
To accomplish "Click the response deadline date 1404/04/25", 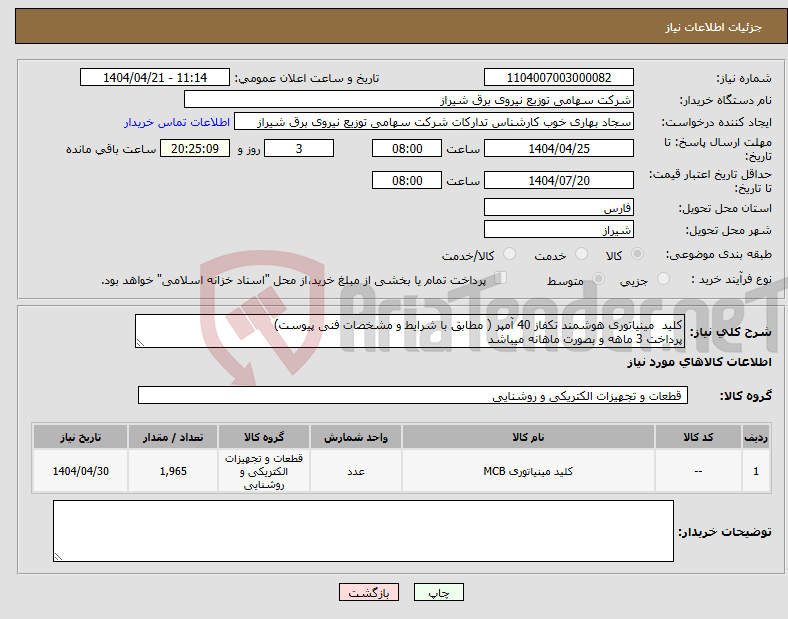I will (x=558, y=148).
